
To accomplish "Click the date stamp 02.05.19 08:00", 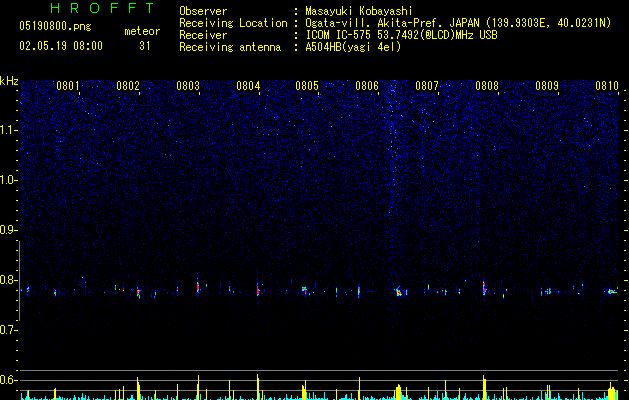I will pyautogui.click(x=61, y=46).
